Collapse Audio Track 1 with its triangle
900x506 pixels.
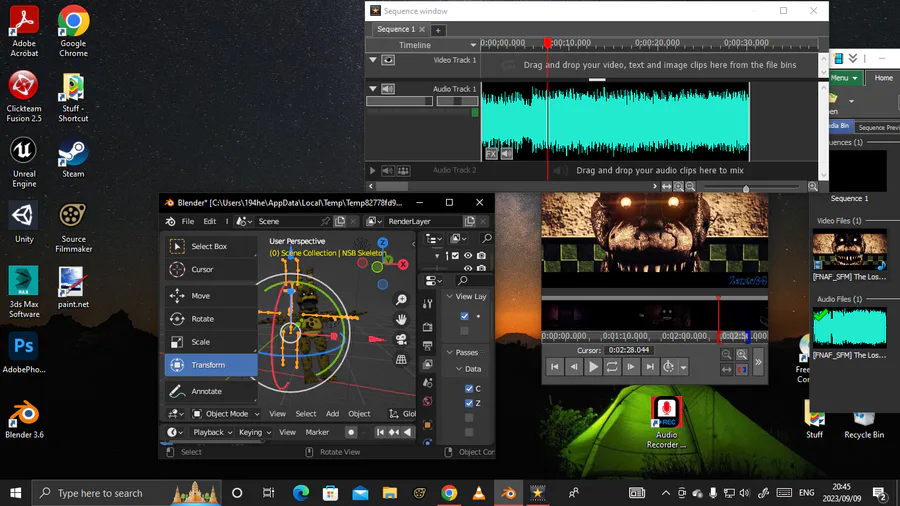pyautogui.click(x=373, y=89)
